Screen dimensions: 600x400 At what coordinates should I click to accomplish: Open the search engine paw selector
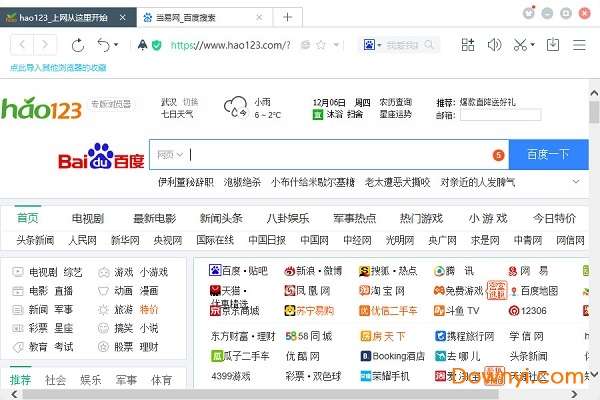(372, 45)
